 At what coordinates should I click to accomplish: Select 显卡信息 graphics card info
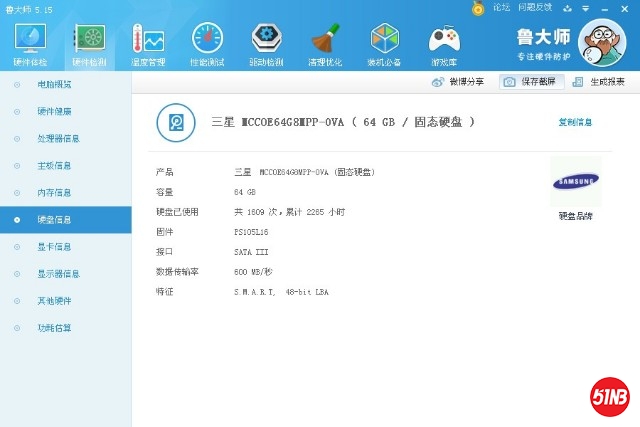(x=54, y=246)
